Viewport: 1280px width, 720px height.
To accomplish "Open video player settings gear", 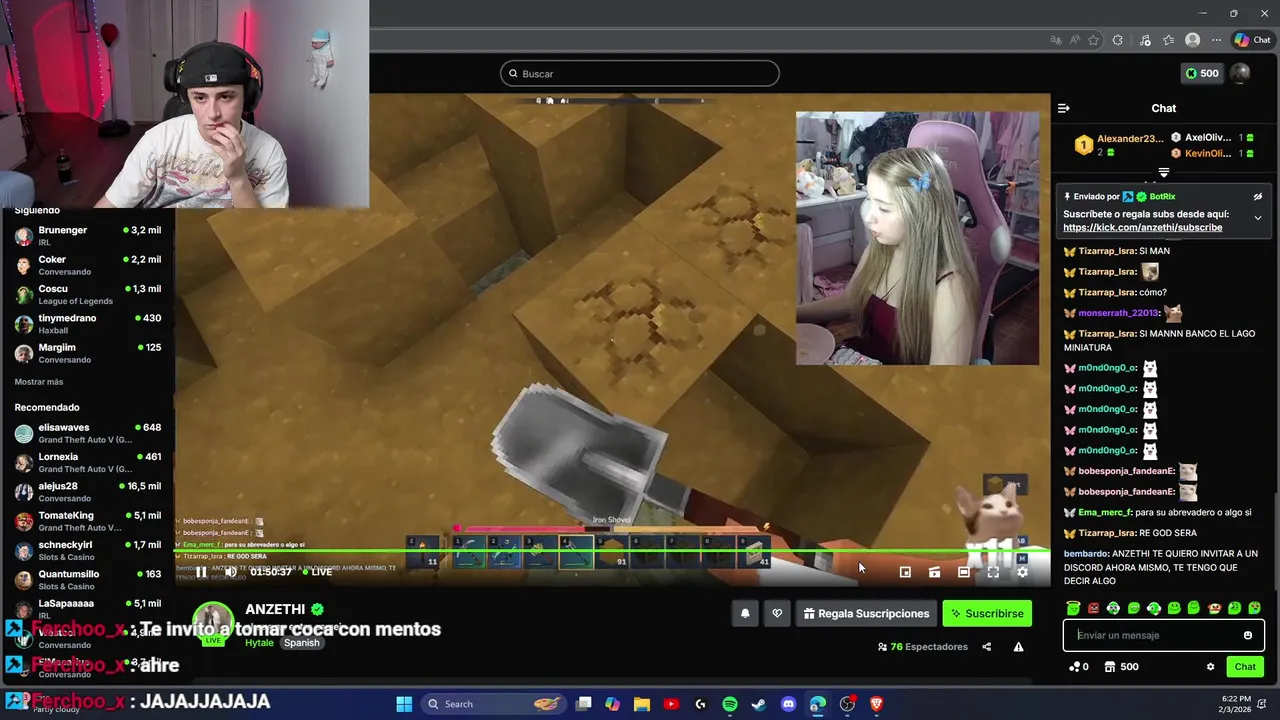I will pos(1022,572).
